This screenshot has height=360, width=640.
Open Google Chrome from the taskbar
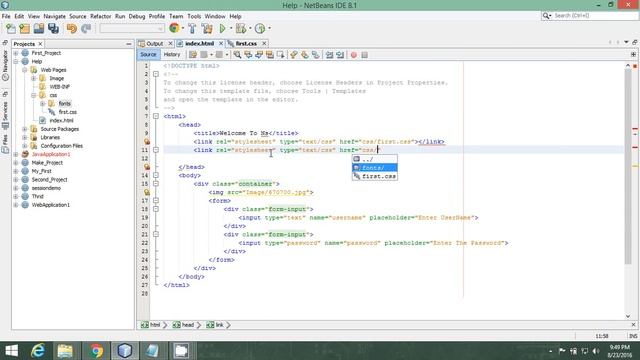[96, 351]
